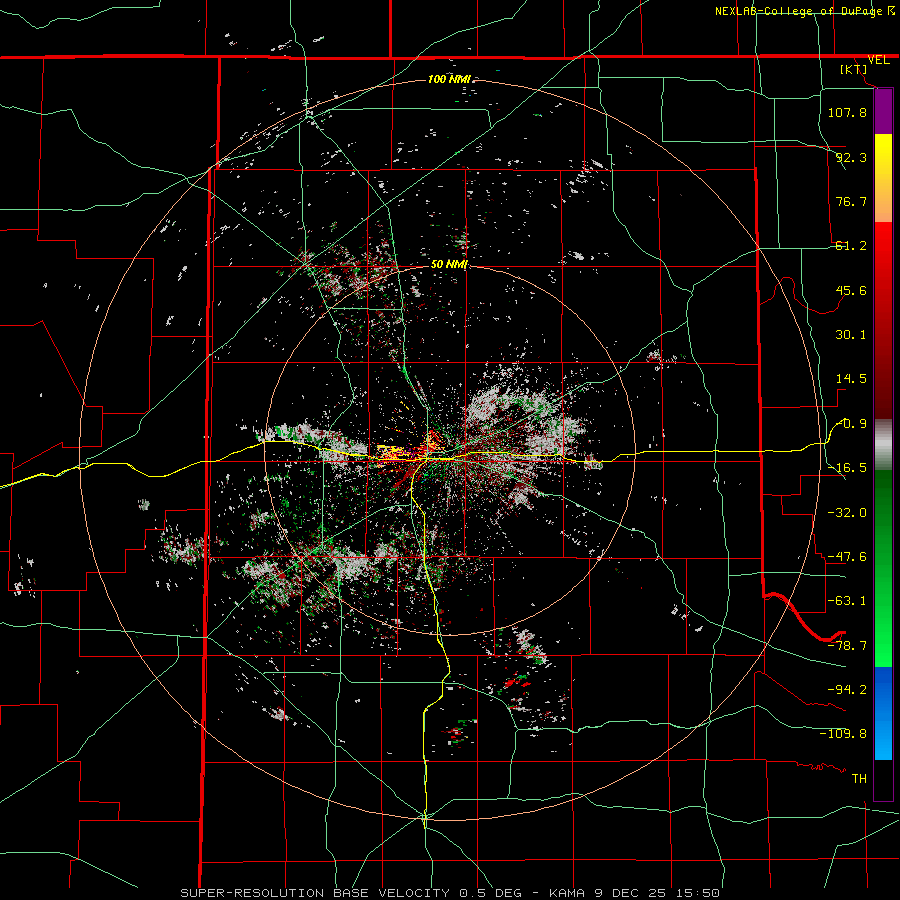Select the 61.2 scale value

(x=851, y=246)
